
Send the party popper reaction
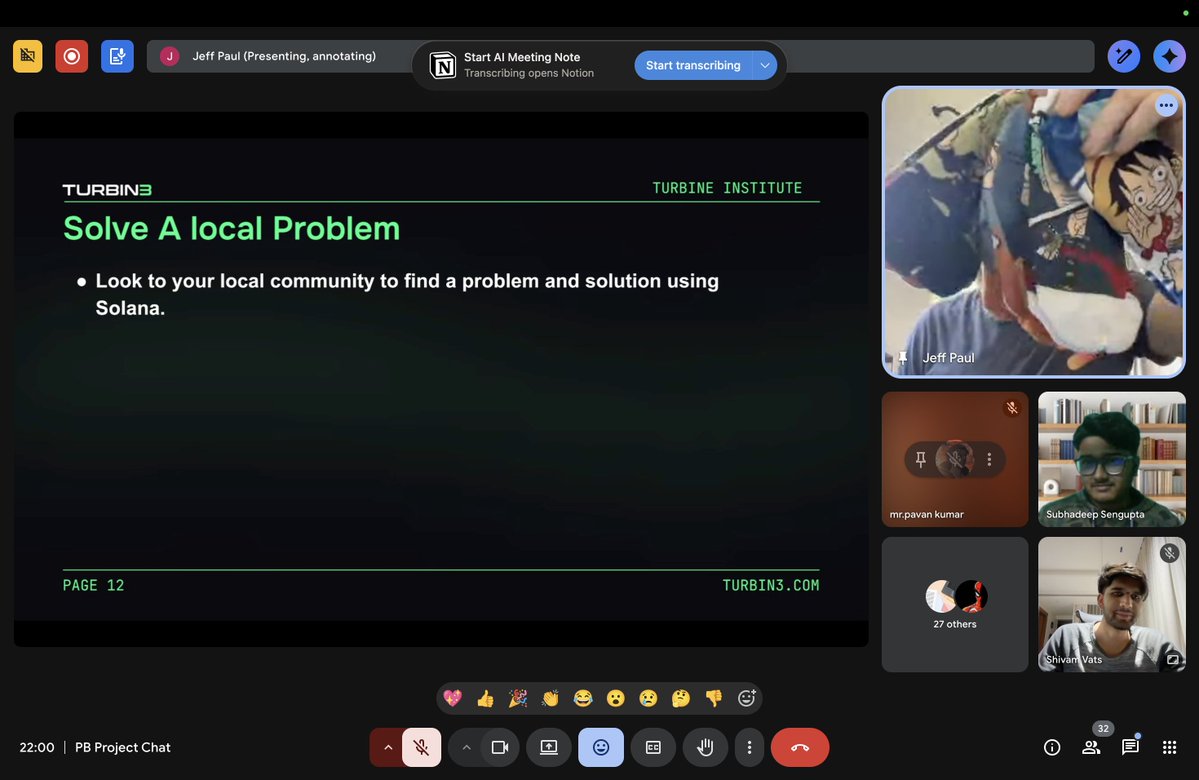coord(518,698)
